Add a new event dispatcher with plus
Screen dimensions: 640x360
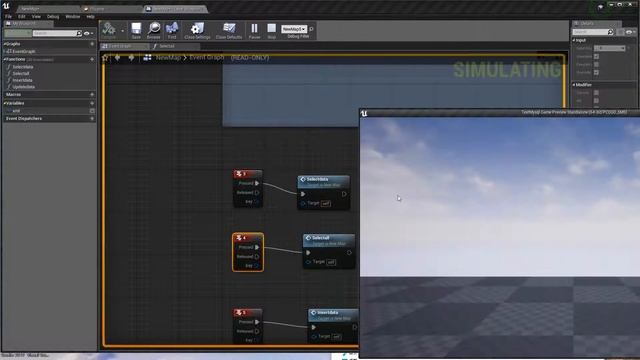pyautogui.click(x=92, y=118)
